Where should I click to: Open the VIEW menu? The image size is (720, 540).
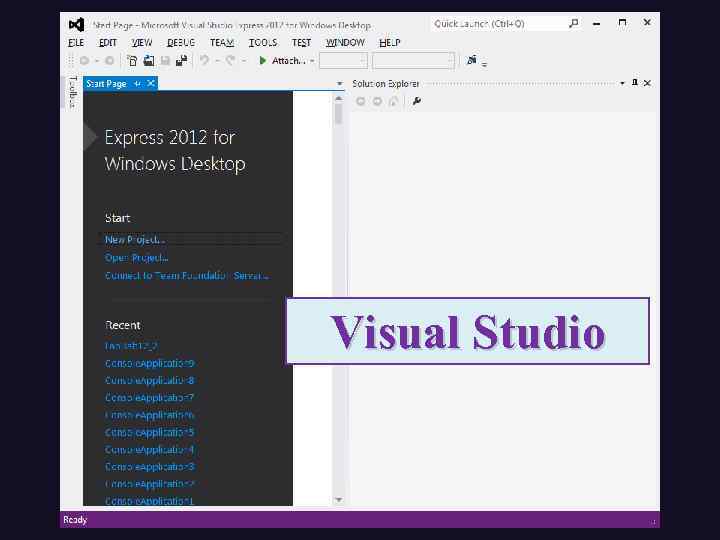pos(141,43)
